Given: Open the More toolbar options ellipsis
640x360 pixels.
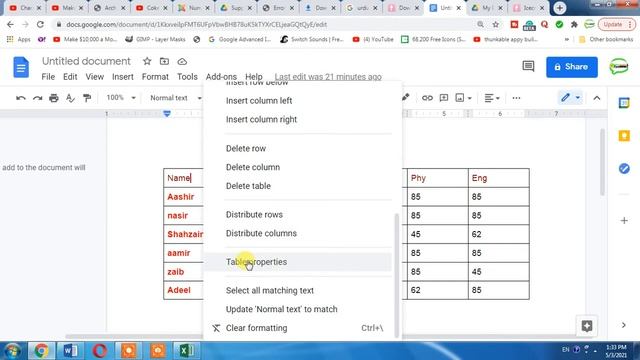Looking at the screenshot, I should click(x=516, y=98).
